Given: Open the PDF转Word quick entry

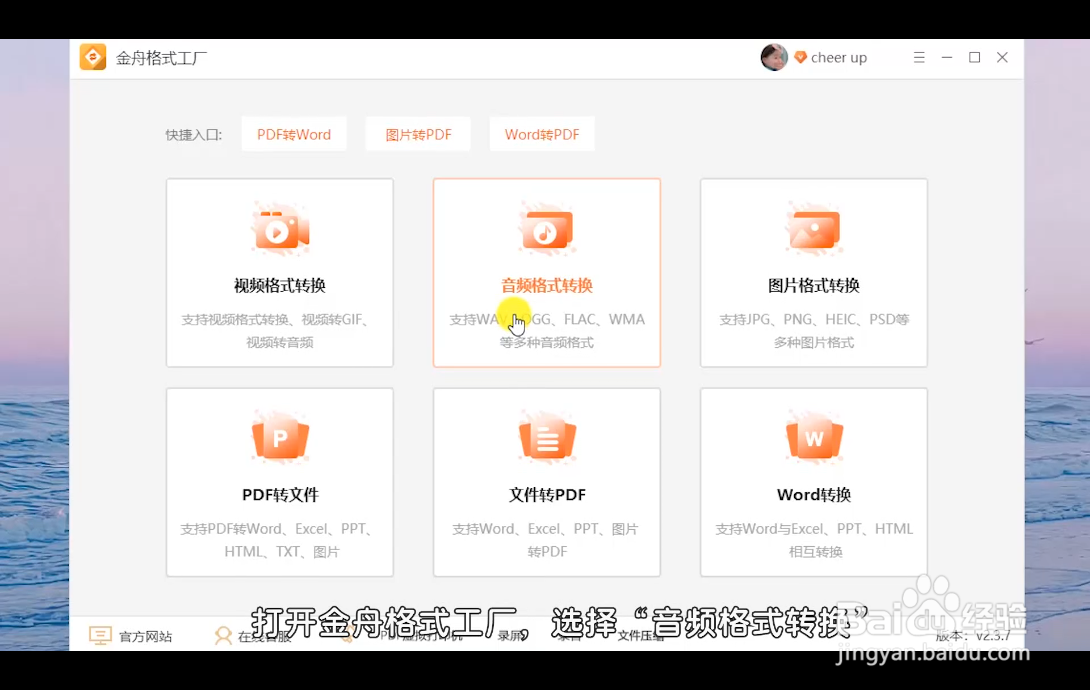Looking at the screenshot, I should [x=294, y=134].
